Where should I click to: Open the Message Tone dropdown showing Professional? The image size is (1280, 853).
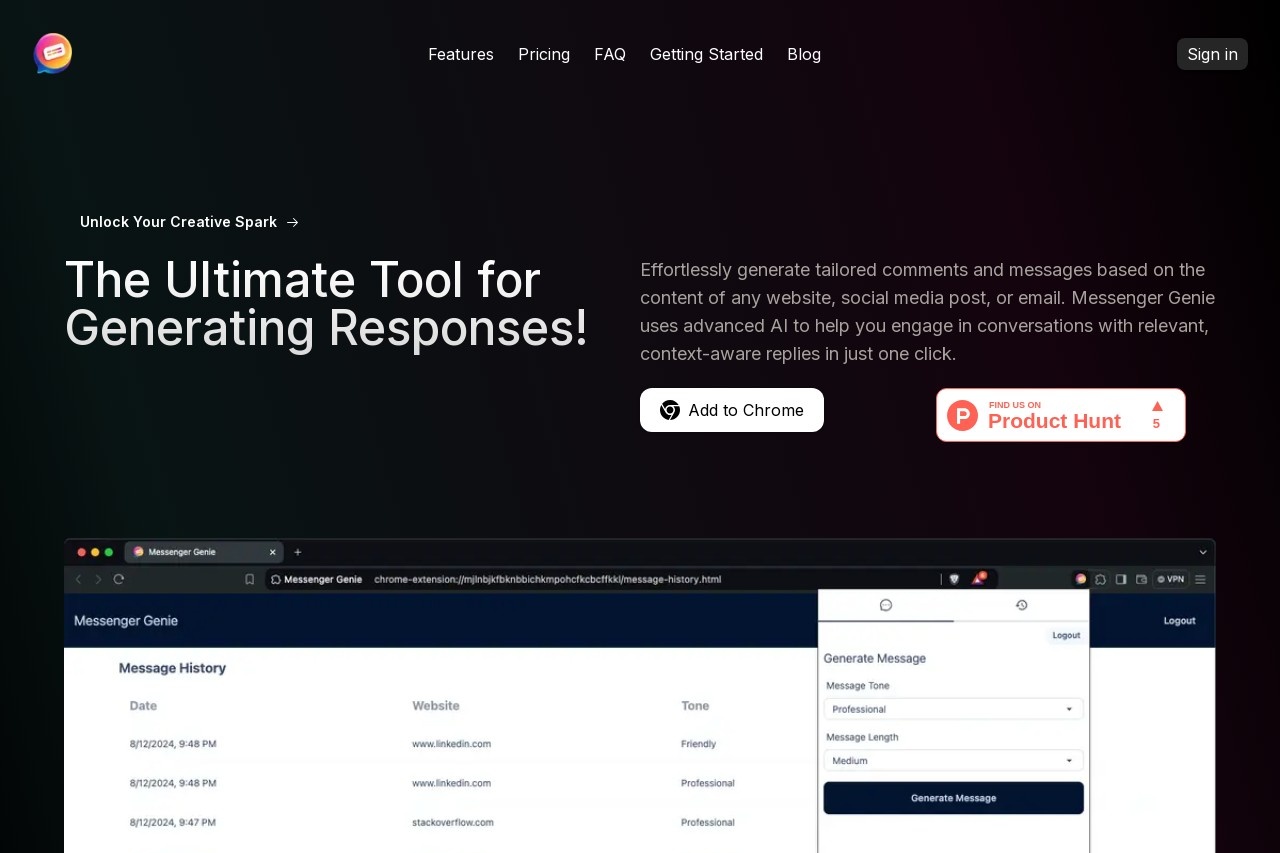click(x=953, y=709)
